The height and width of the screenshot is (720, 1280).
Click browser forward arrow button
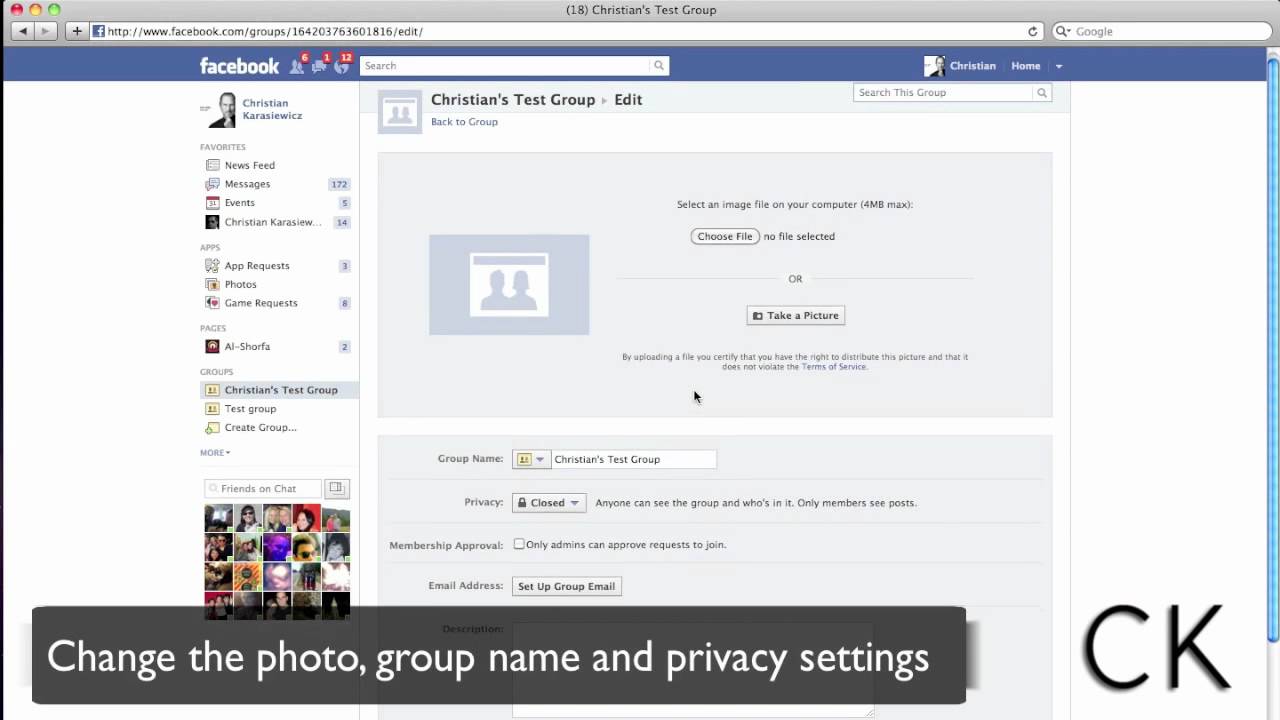46,31
